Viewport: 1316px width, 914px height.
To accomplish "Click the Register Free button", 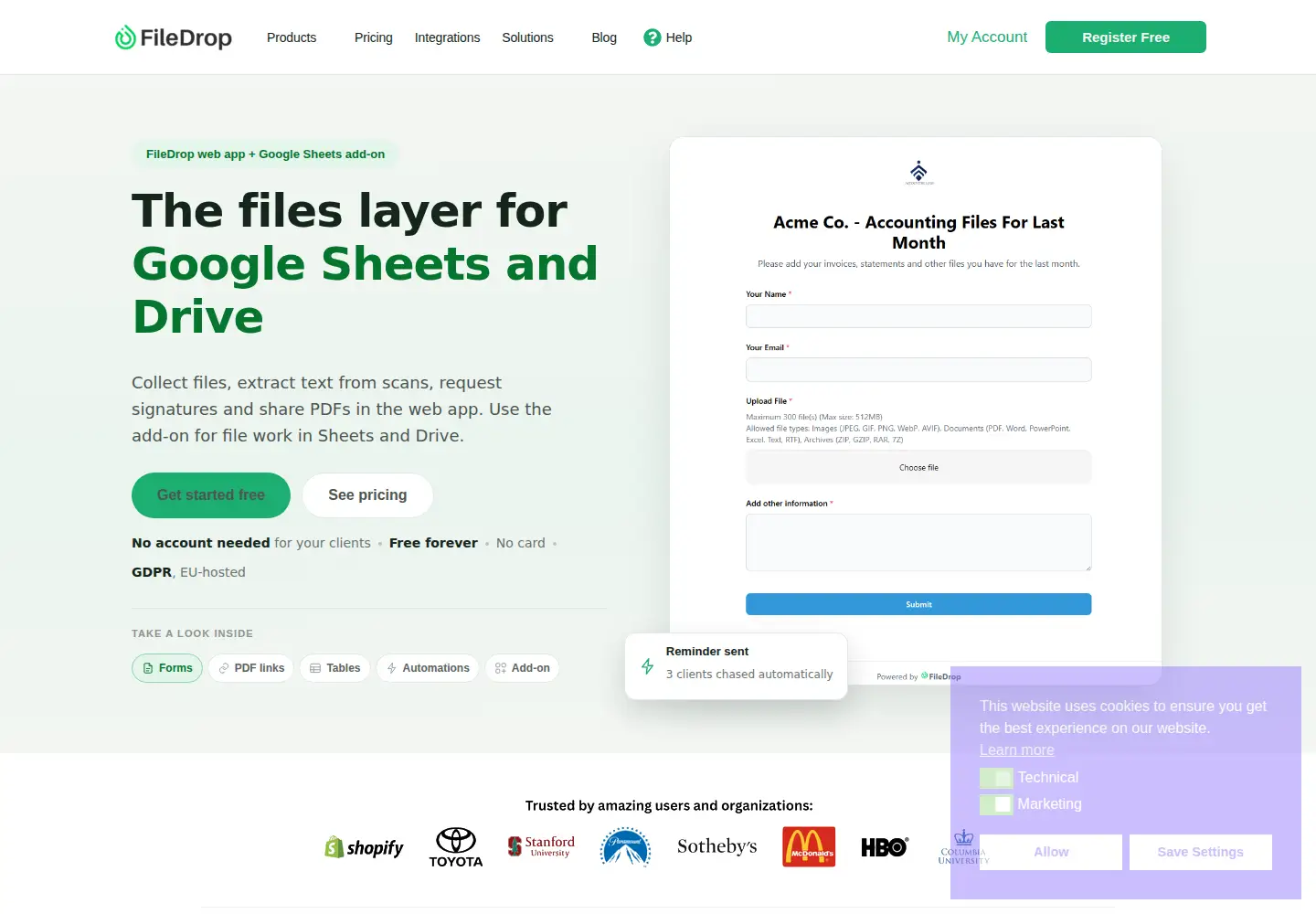I will pyautogui.click(x=1126, y=37).
